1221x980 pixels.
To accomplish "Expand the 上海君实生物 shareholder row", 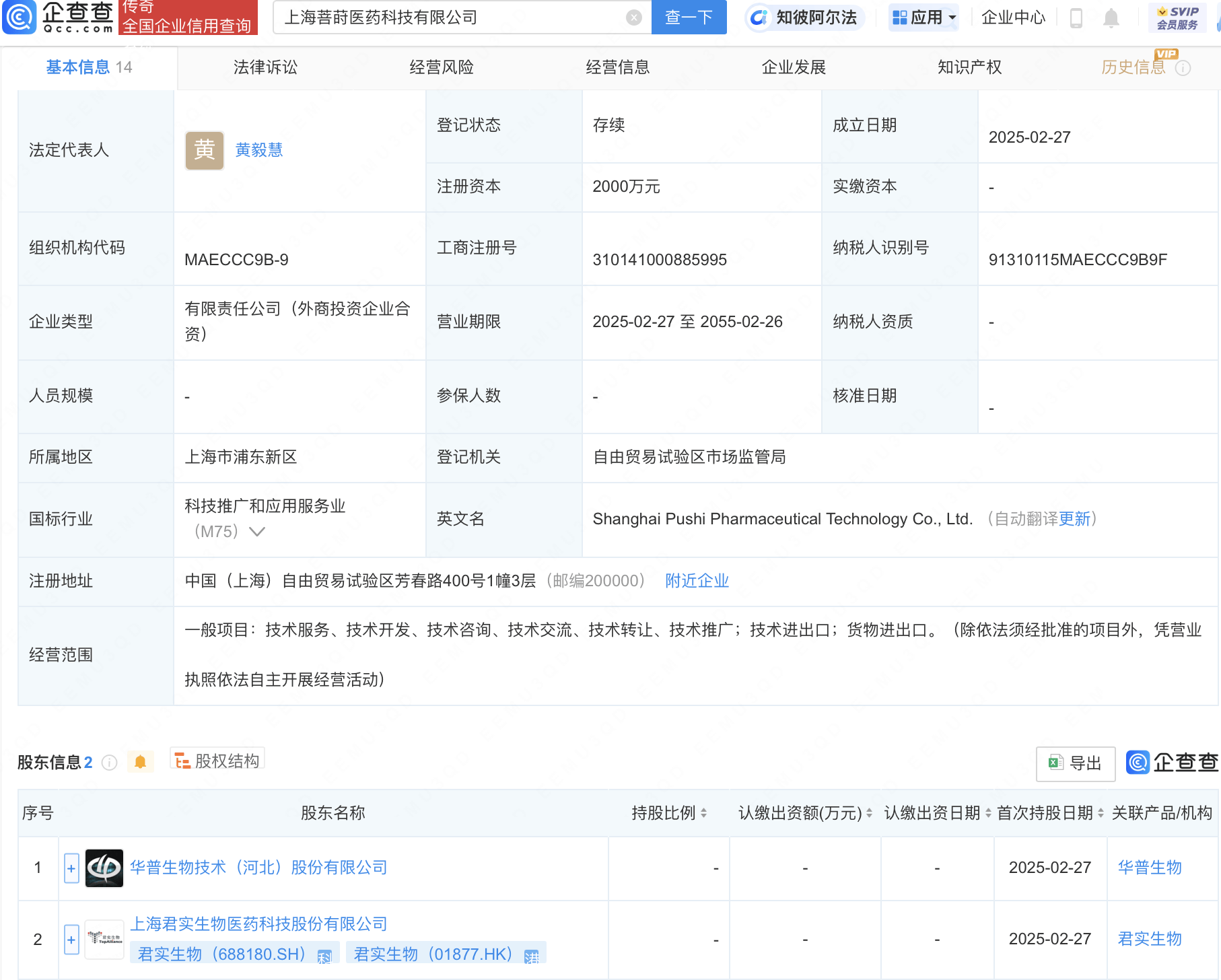I will click(x=71, y=939).
